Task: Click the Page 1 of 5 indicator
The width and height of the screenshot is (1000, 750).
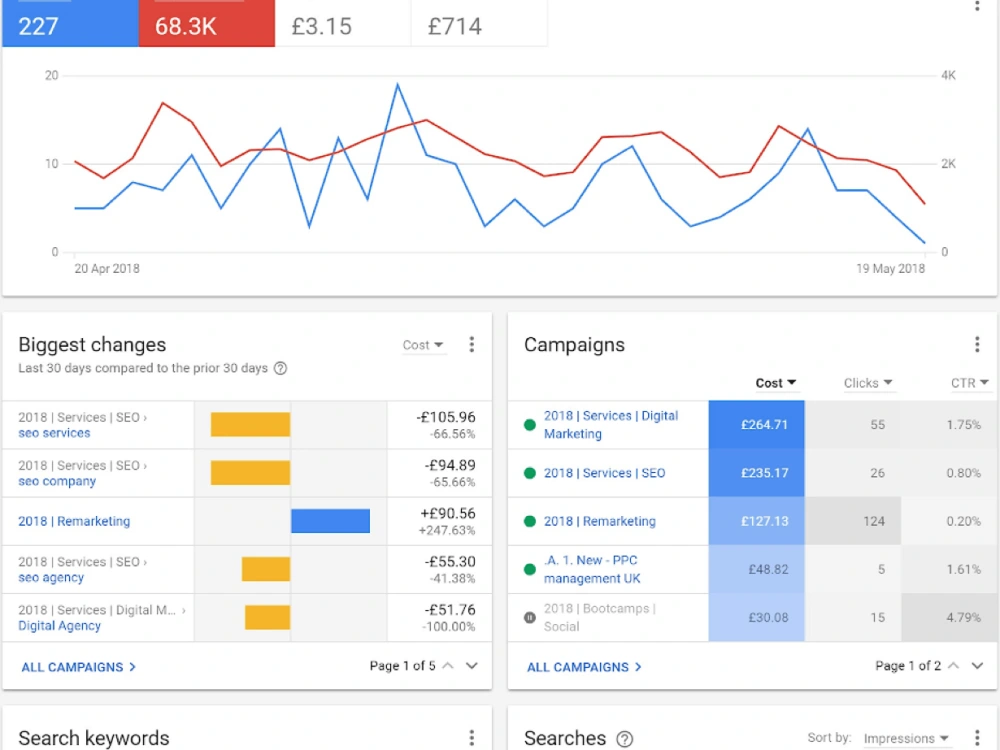Action: click(x=402, y=666)
